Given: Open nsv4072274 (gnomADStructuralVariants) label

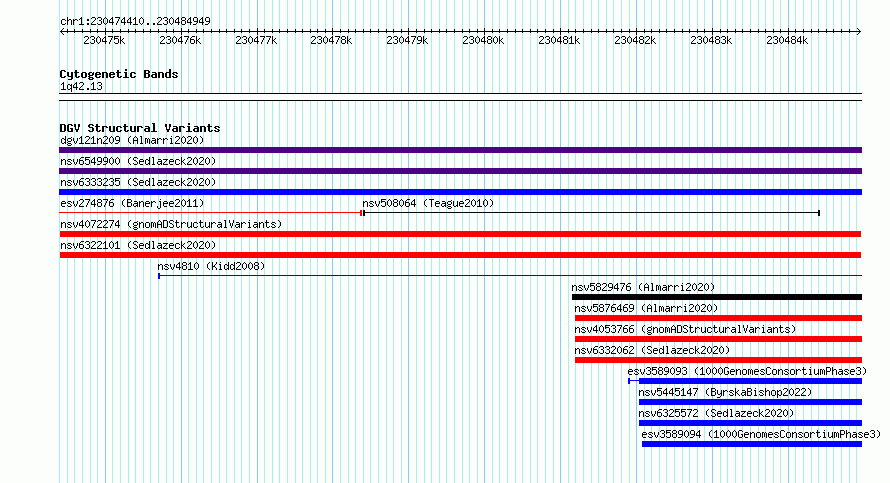Looking at the screenshot, I should pos(171,224).
